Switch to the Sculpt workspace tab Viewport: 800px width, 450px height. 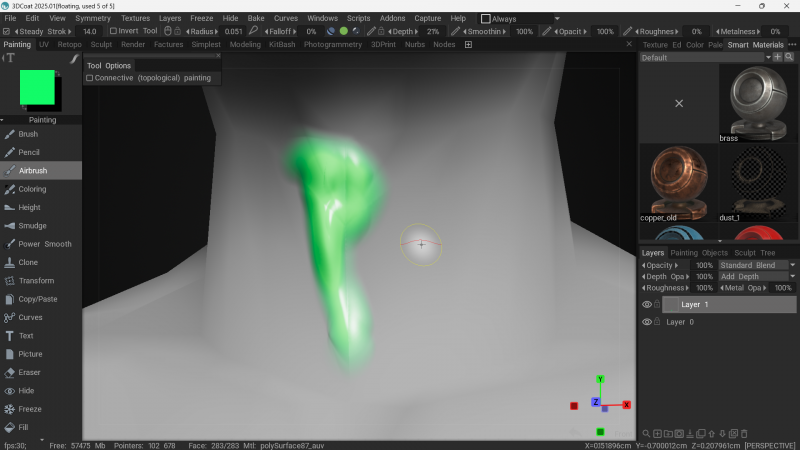(x=101, y=45)
